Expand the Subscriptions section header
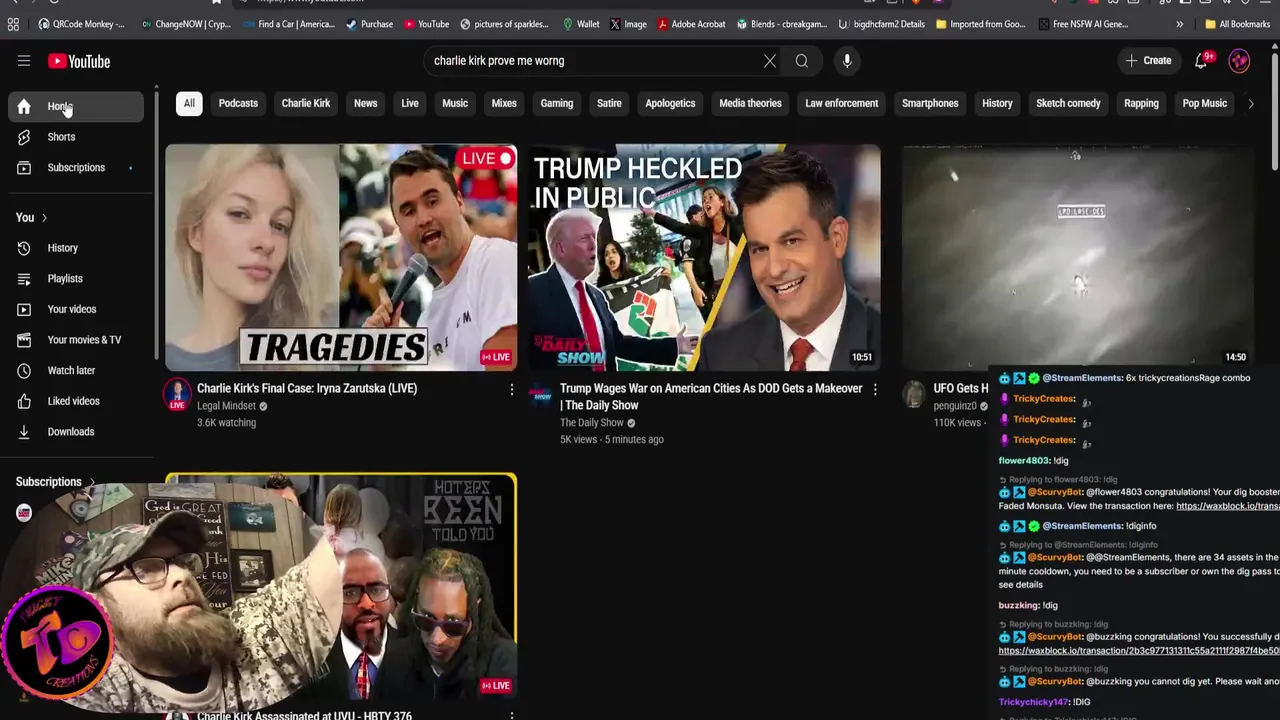 [x=55, y=482]
